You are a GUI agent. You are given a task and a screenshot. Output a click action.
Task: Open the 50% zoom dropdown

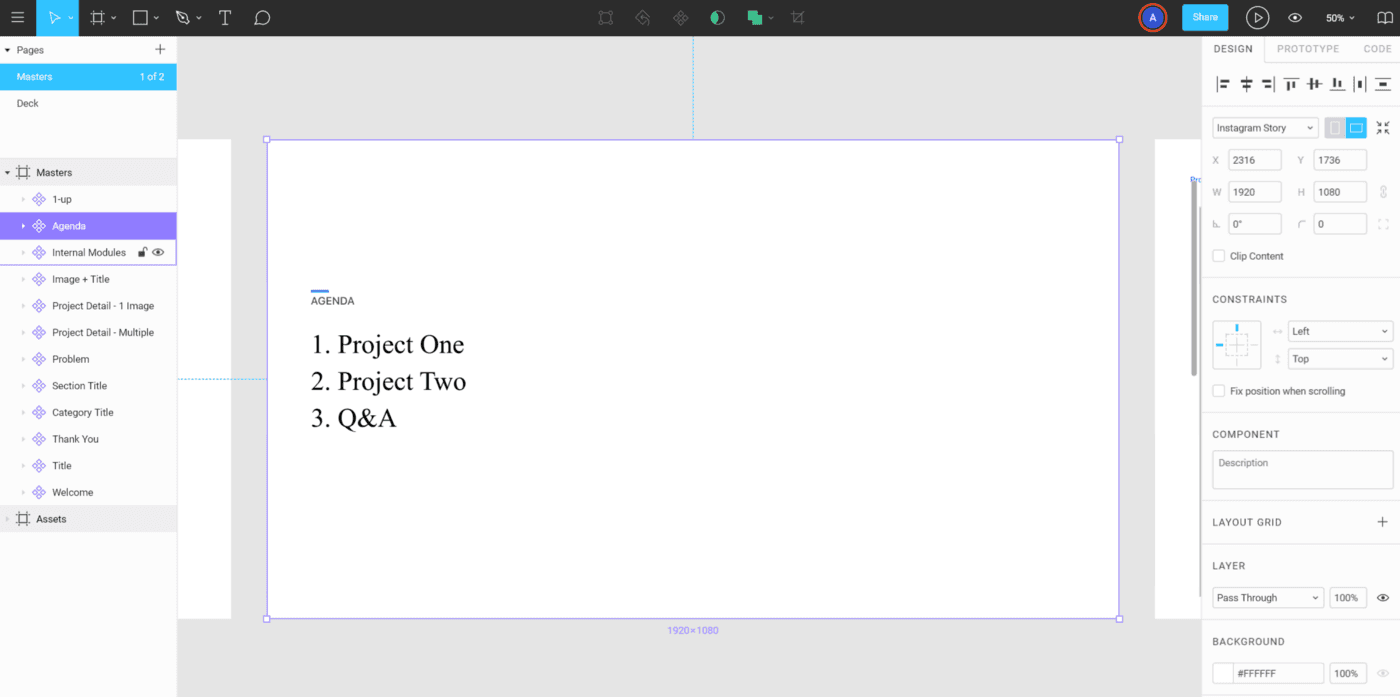(1340, 18)
